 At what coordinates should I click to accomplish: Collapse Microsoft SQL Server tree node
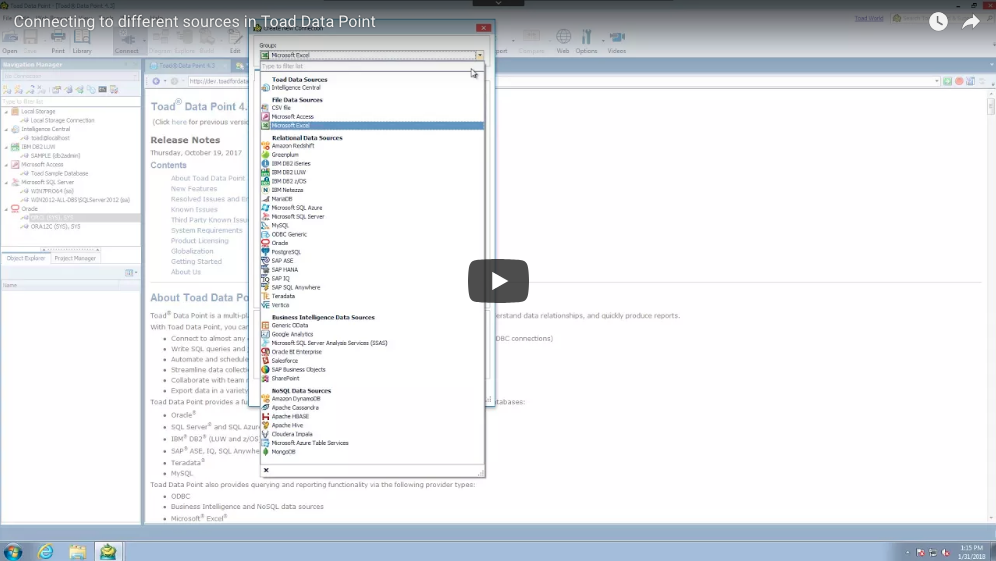[x=6, y=182]
